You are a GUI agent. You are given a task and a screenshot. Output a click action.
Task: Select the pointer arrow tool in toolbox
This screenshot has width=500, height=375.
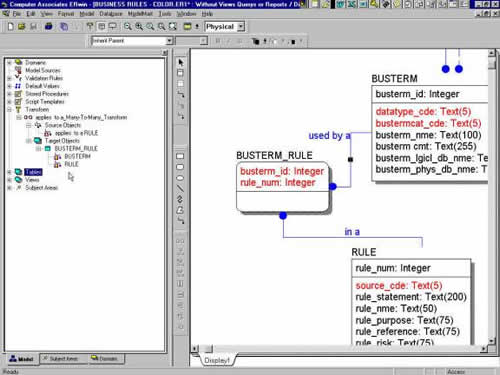click(x=180, y=62)
